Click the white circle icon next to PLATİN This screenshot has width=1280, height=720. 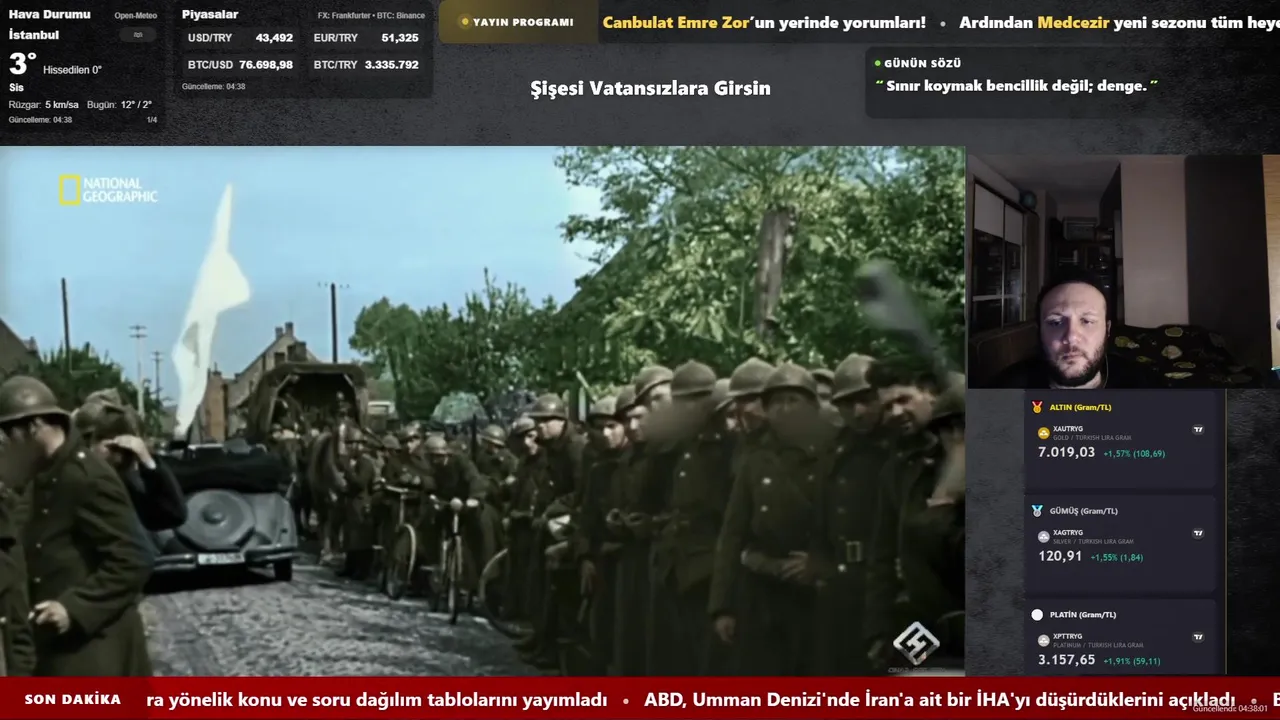pos(1037,615)
